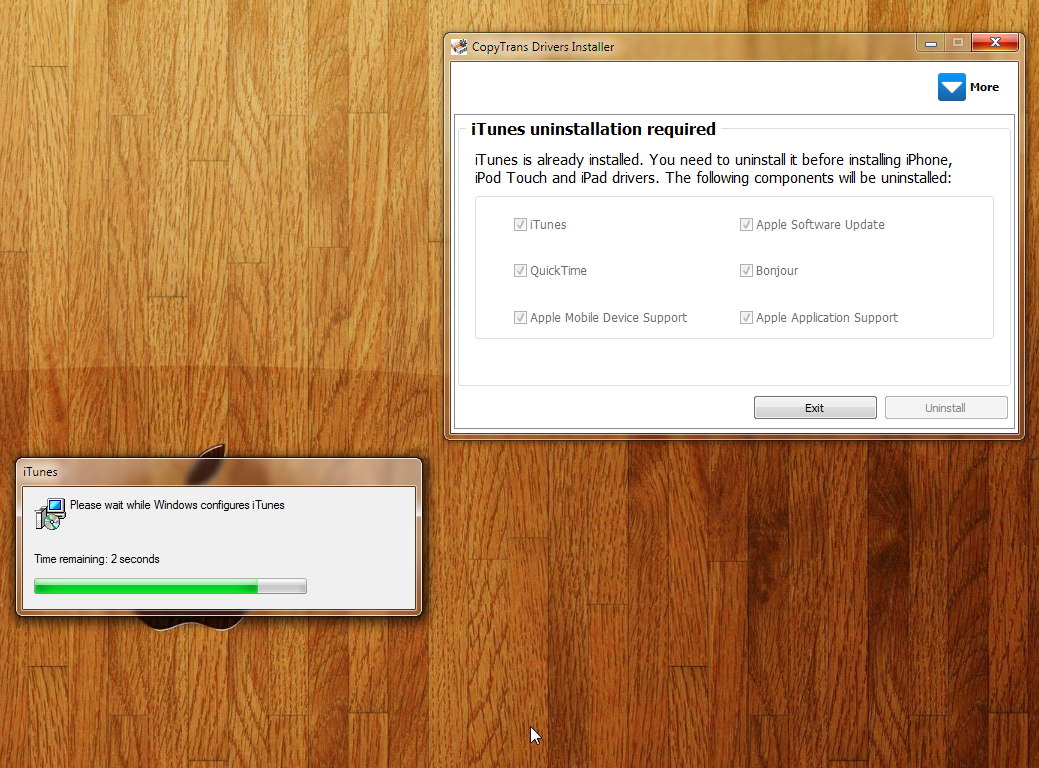Toggle the iTunes checkbox
This screenshot has width=1039, height=768.
tap(520, 225)
